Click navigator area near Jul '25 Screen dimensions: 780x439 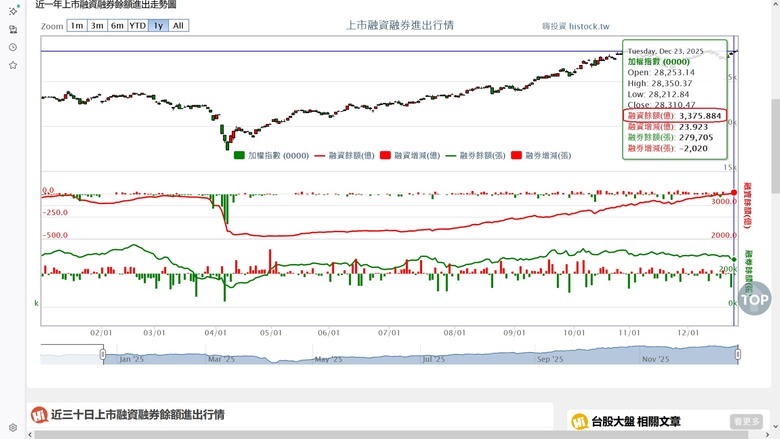(x=434, y=359)
